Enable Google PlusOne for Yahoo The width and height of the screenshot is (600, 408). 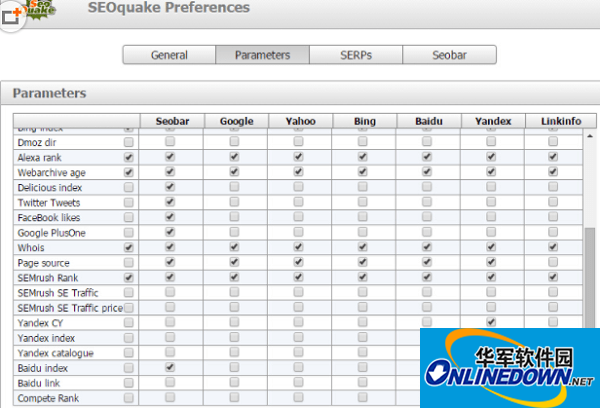pos(298,232)
